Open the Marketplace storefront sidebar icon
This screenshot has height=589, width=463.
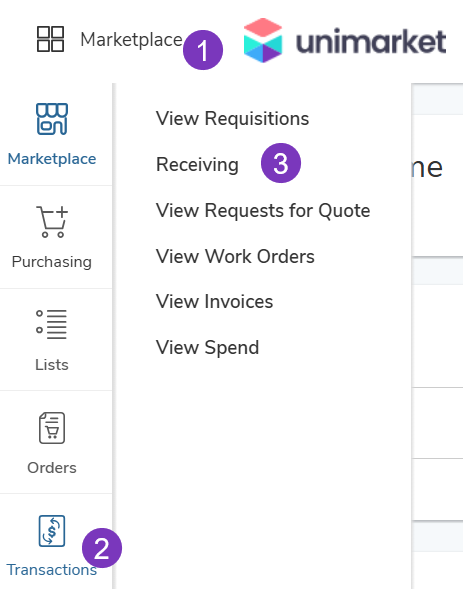coord(52,119)
